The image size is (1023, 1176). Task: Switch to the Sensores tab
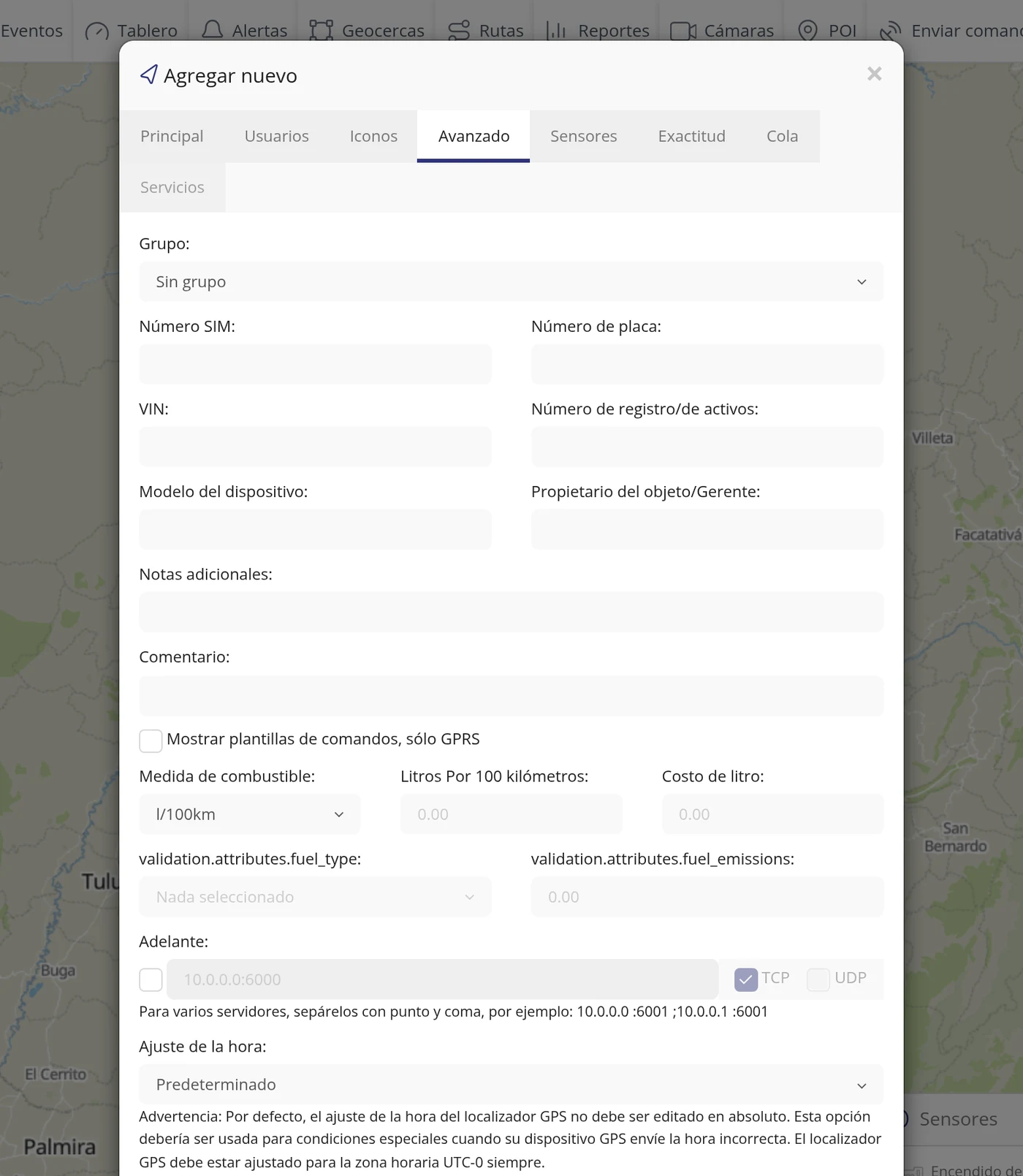tap(583, 136)
